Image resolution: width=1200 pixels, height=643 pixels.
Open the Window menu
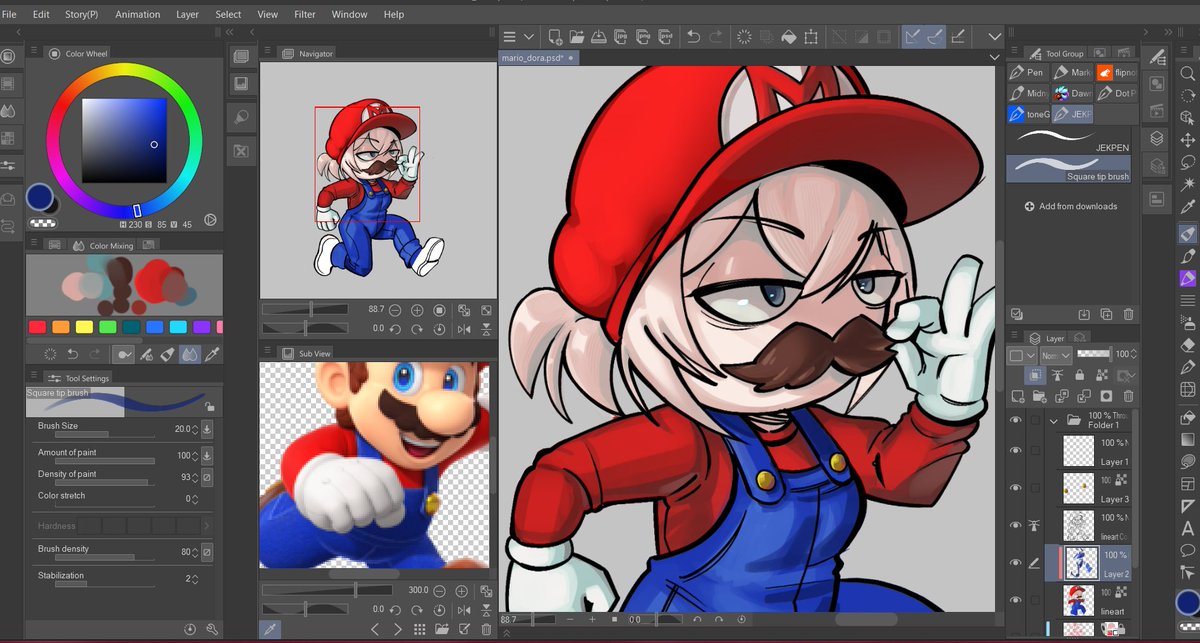pyautogui.click(x=349, y=14)
